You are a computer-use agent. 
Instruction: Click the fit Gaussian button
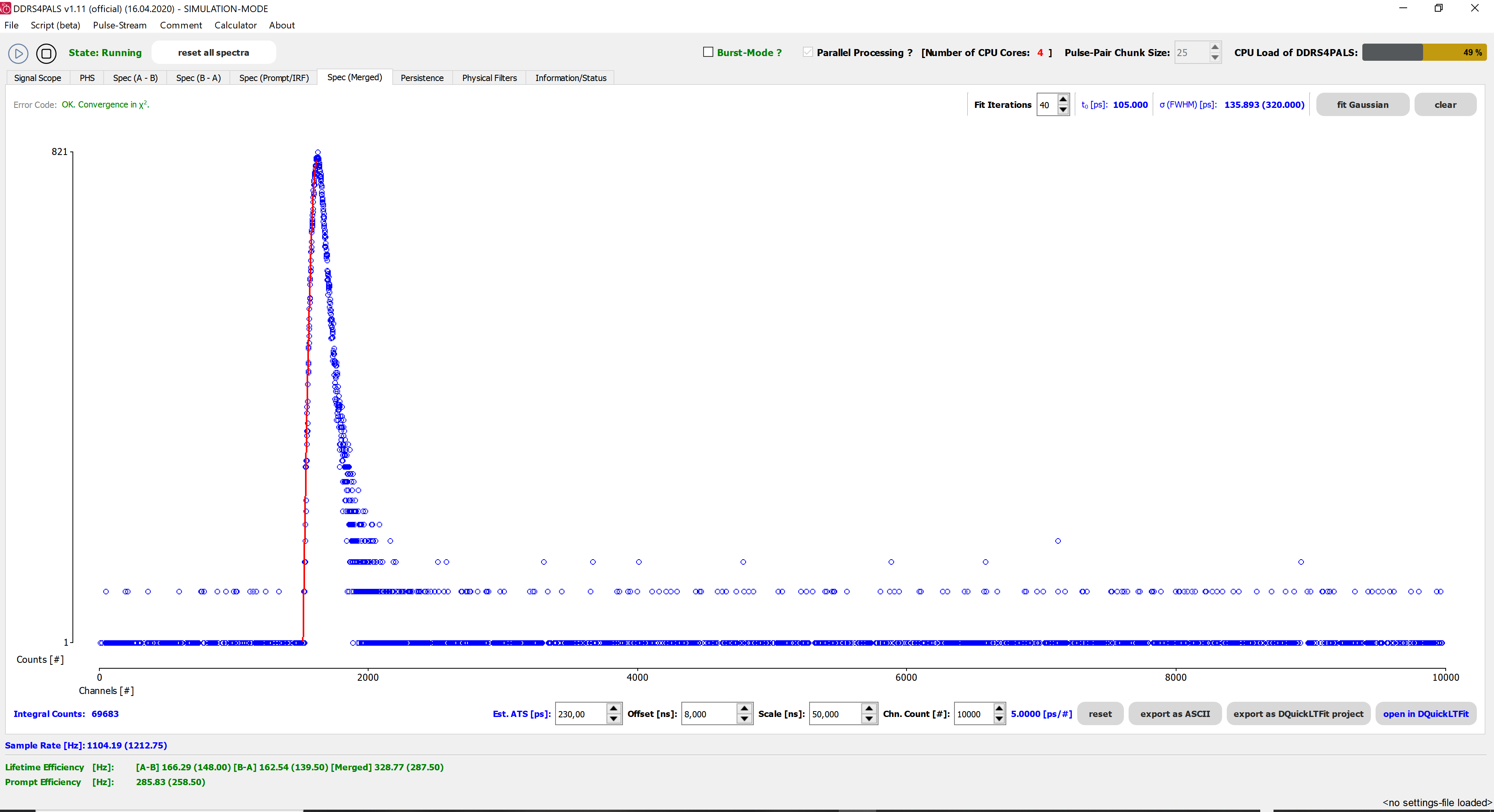[x=1362, y=104]
